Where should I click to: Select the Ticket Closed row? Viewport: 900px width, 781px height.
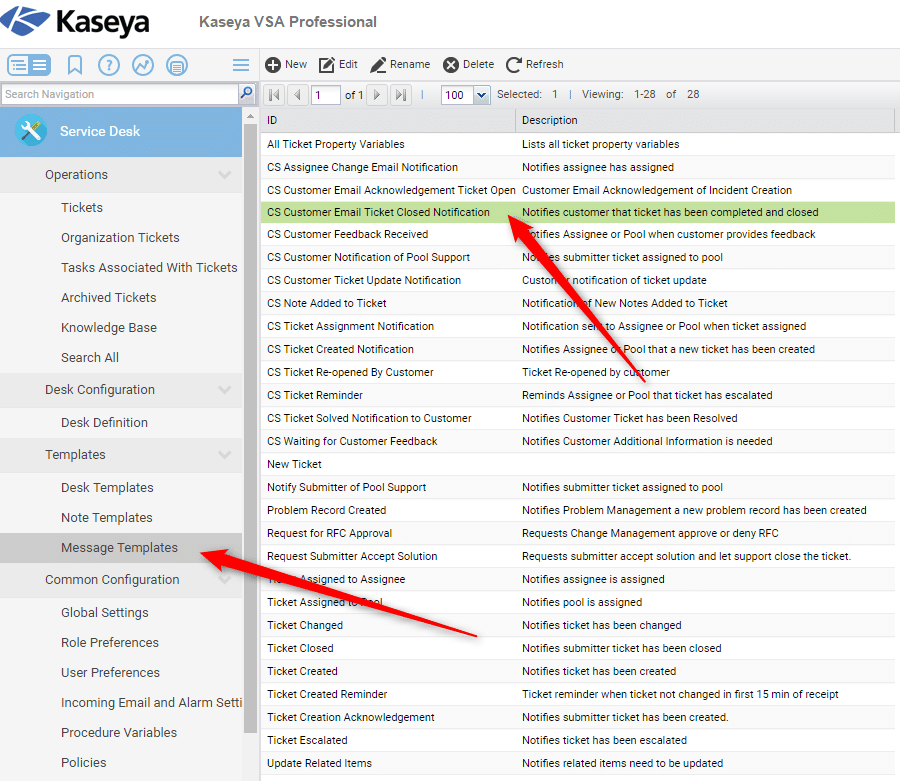[x=578, y=648]
